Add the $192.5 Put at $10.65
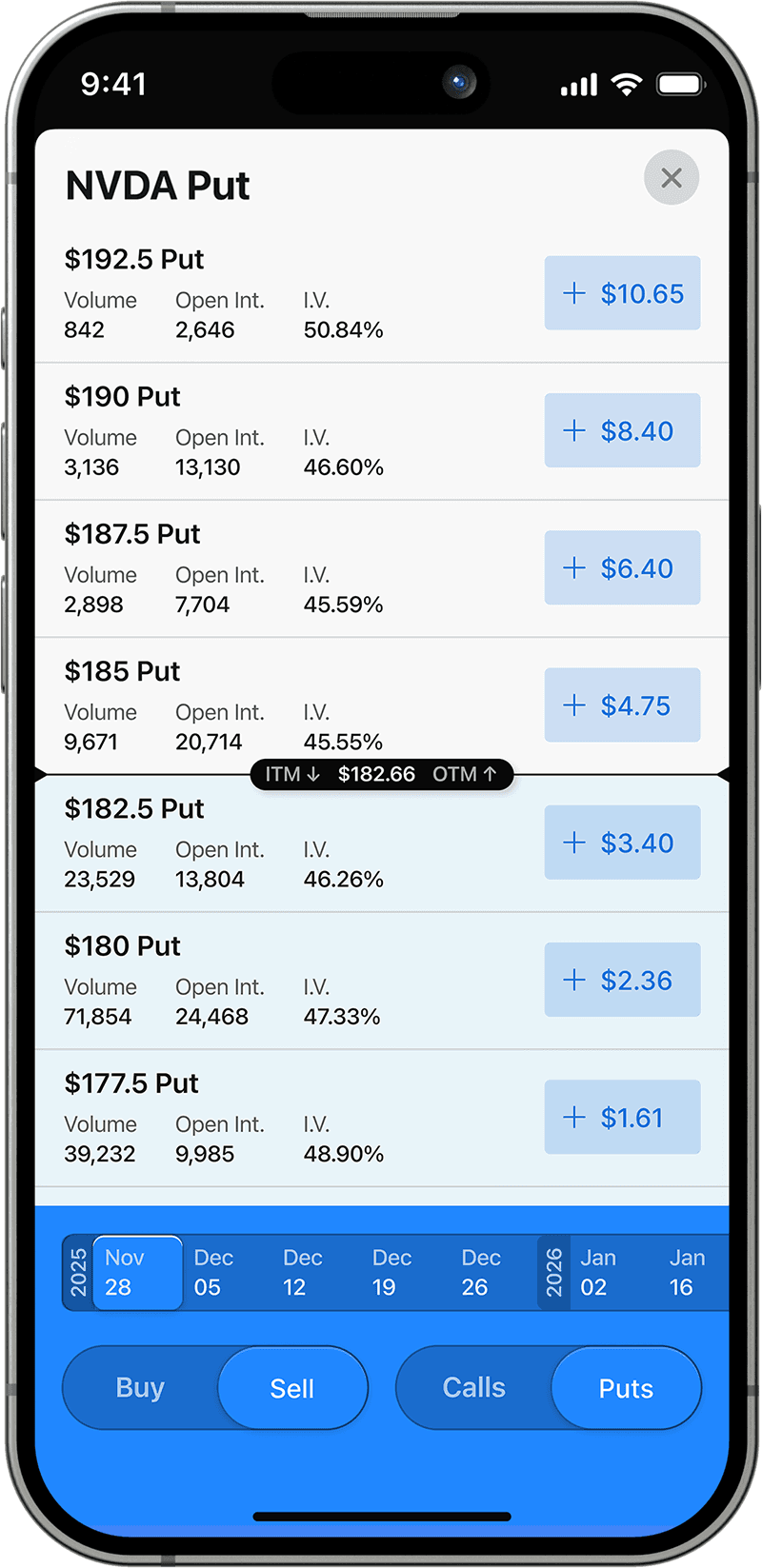This screenshot has height=1568, width=762. (x=622, y=293)
